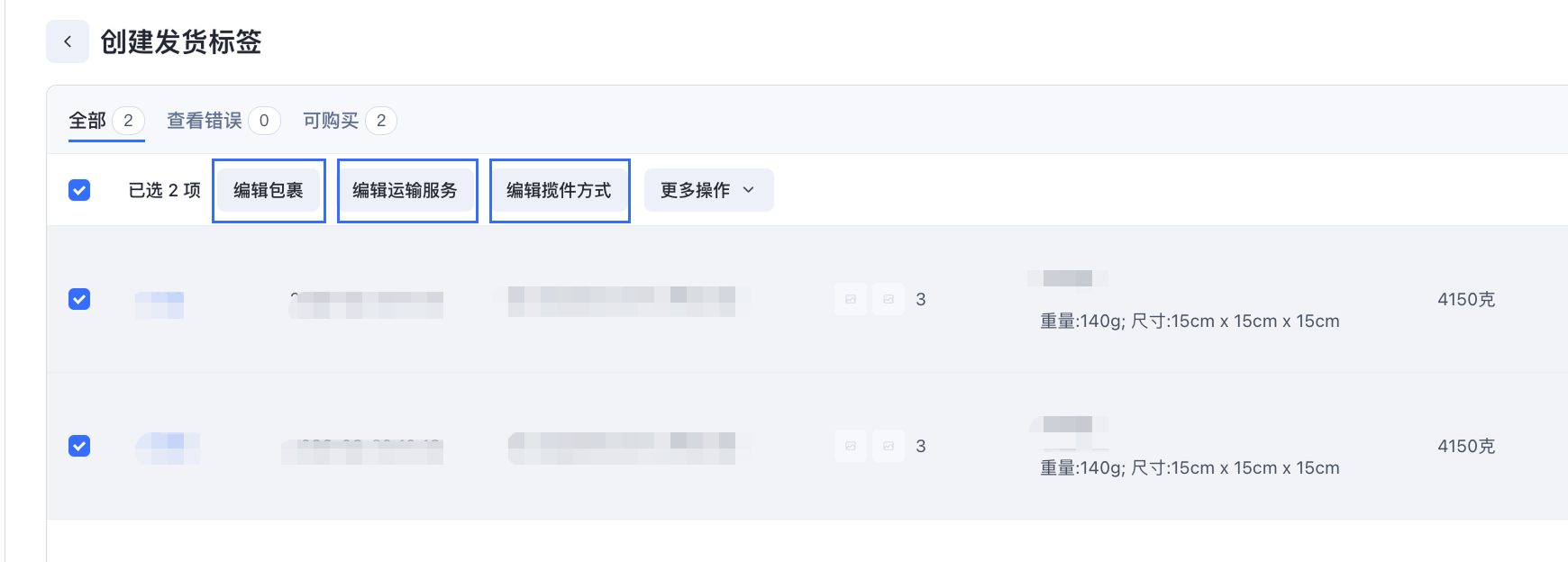This screenshot has width=1568, height=562.
Task: Click the 编辑包裹 button
Action: click(x=269, y=190)
